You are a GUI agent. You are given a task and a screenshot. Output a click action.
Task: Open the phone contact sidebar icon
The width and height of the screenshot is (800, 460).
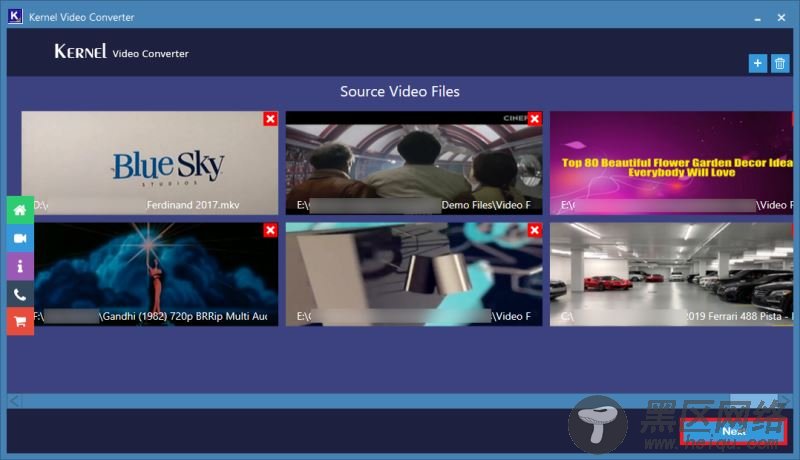click(20, 294)
